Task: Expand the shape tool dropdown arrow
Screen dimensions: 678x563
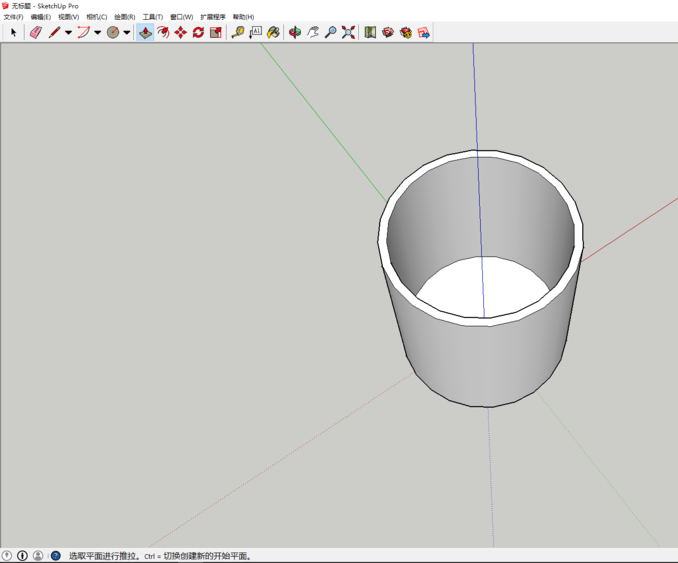Action: click(x=127, y=32)
